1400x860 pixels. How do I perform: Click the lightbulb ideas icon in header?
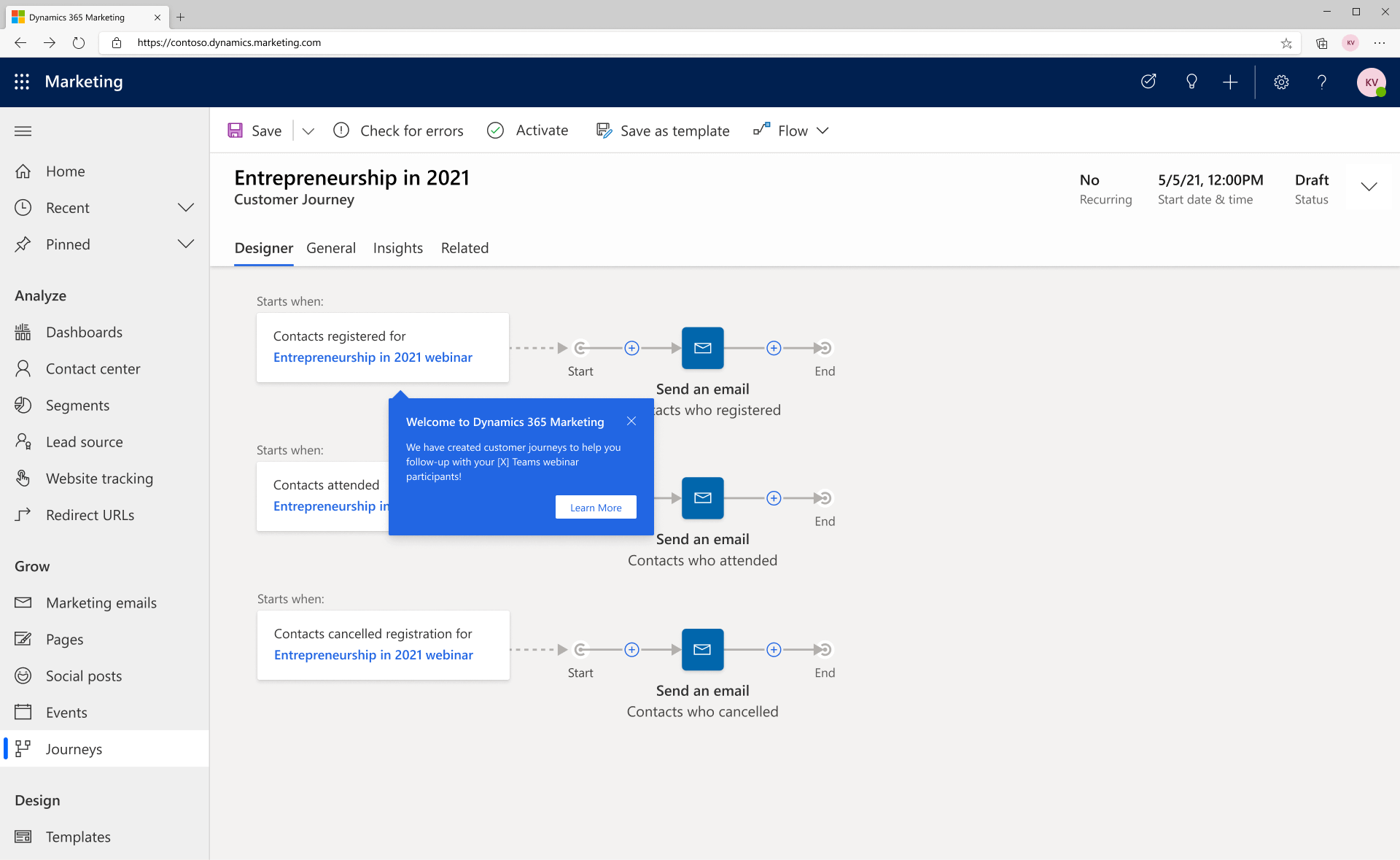(1191, 82)
